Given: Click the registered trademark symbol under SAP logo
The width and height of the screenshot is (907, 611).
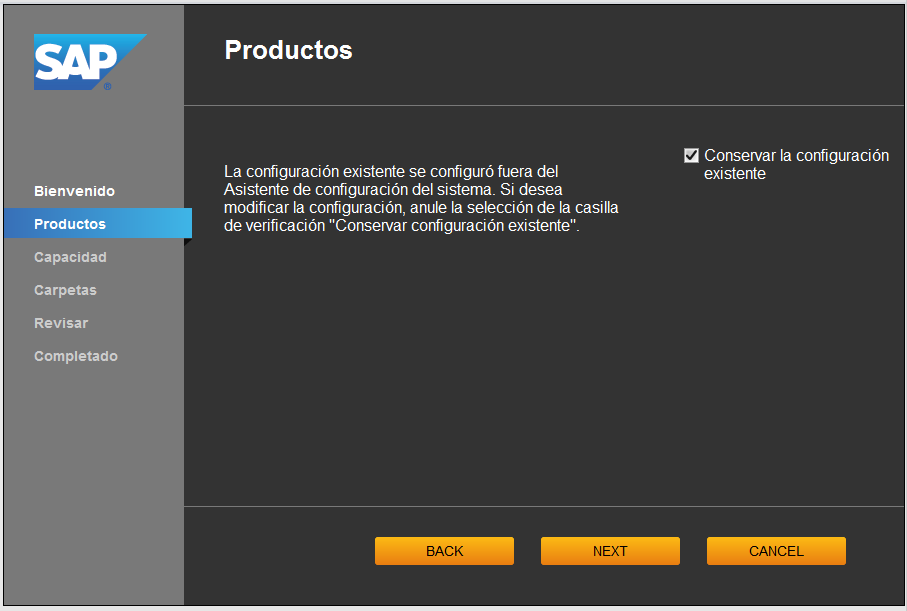Looking at the screenshot, I should point(107,87).
